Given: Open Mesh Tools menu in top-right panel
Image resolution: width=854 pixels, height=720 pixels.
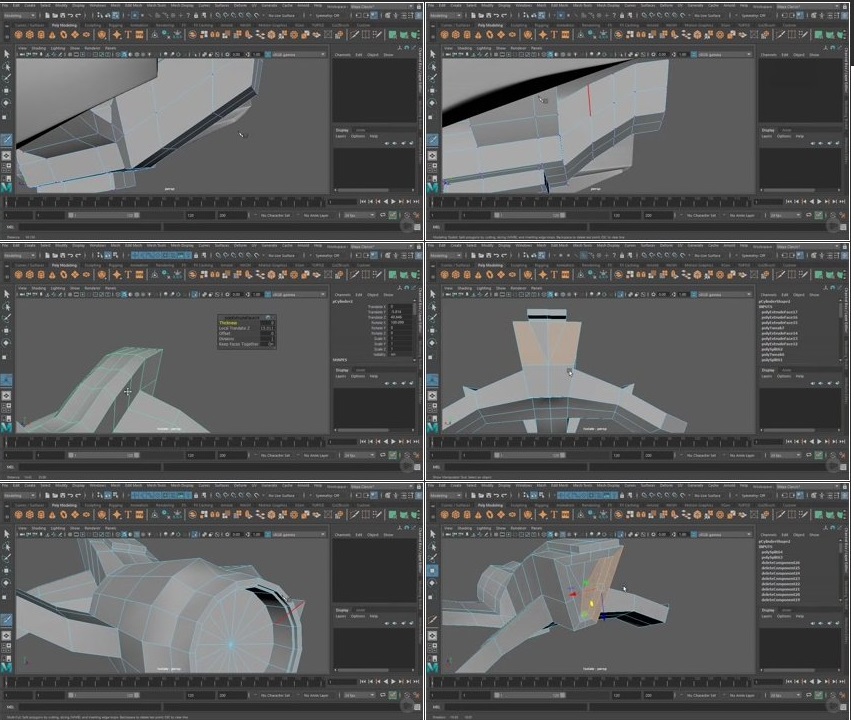Looking at the screenshot, I should tap(583, 5).
